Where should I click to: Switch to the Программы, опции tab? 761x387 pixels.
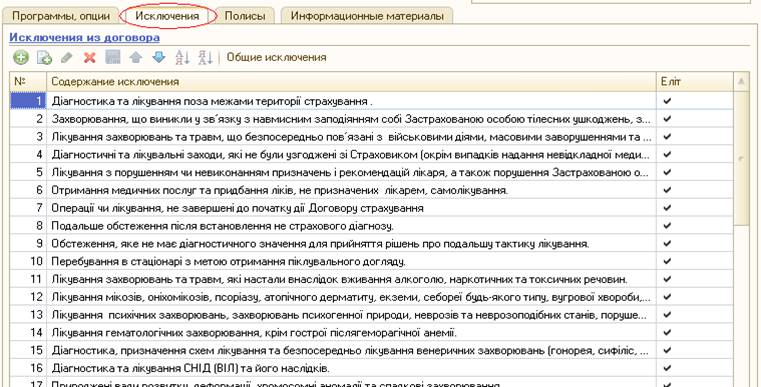61,16
